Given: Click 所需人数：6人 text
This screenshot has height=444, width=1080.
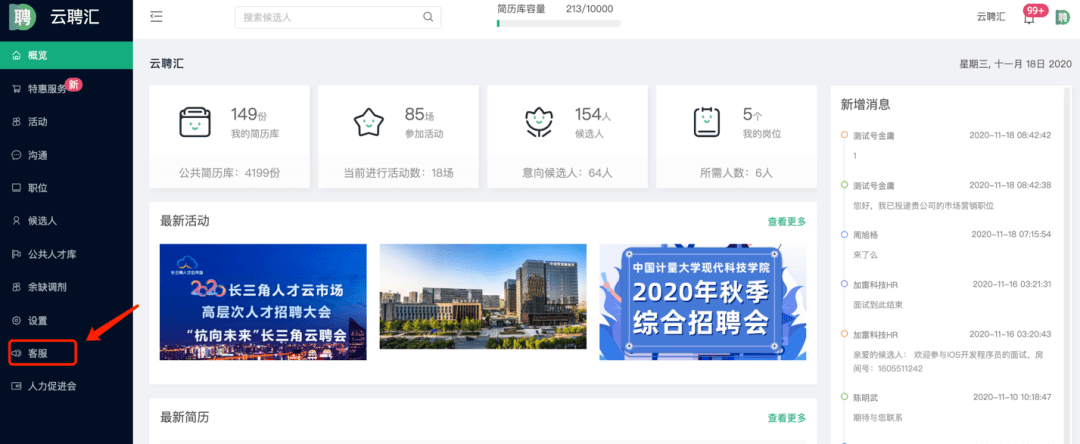Looking at the screenshot, I should [x=736, y=173].
